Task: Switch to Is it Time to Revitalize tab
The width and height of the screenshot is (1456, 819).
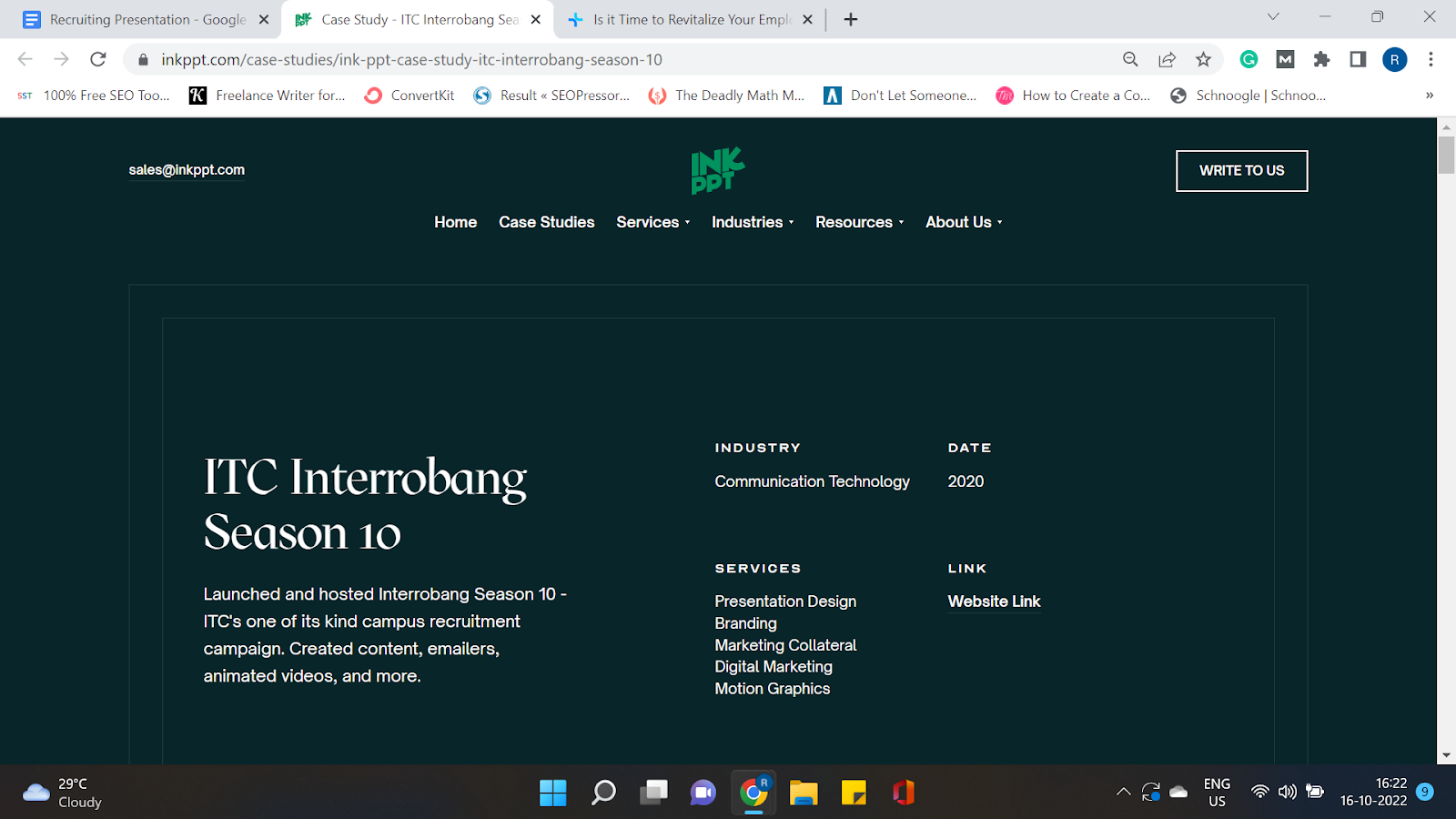Action: coord(692,19)
